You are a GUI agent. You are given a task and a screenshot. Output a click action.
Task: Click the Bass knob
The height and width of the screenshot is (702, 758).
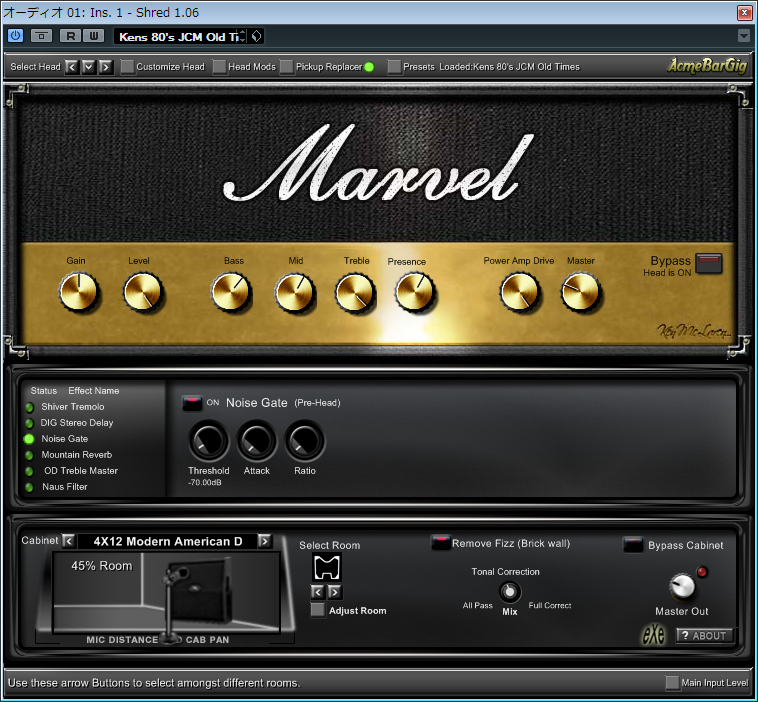(231, 292)
